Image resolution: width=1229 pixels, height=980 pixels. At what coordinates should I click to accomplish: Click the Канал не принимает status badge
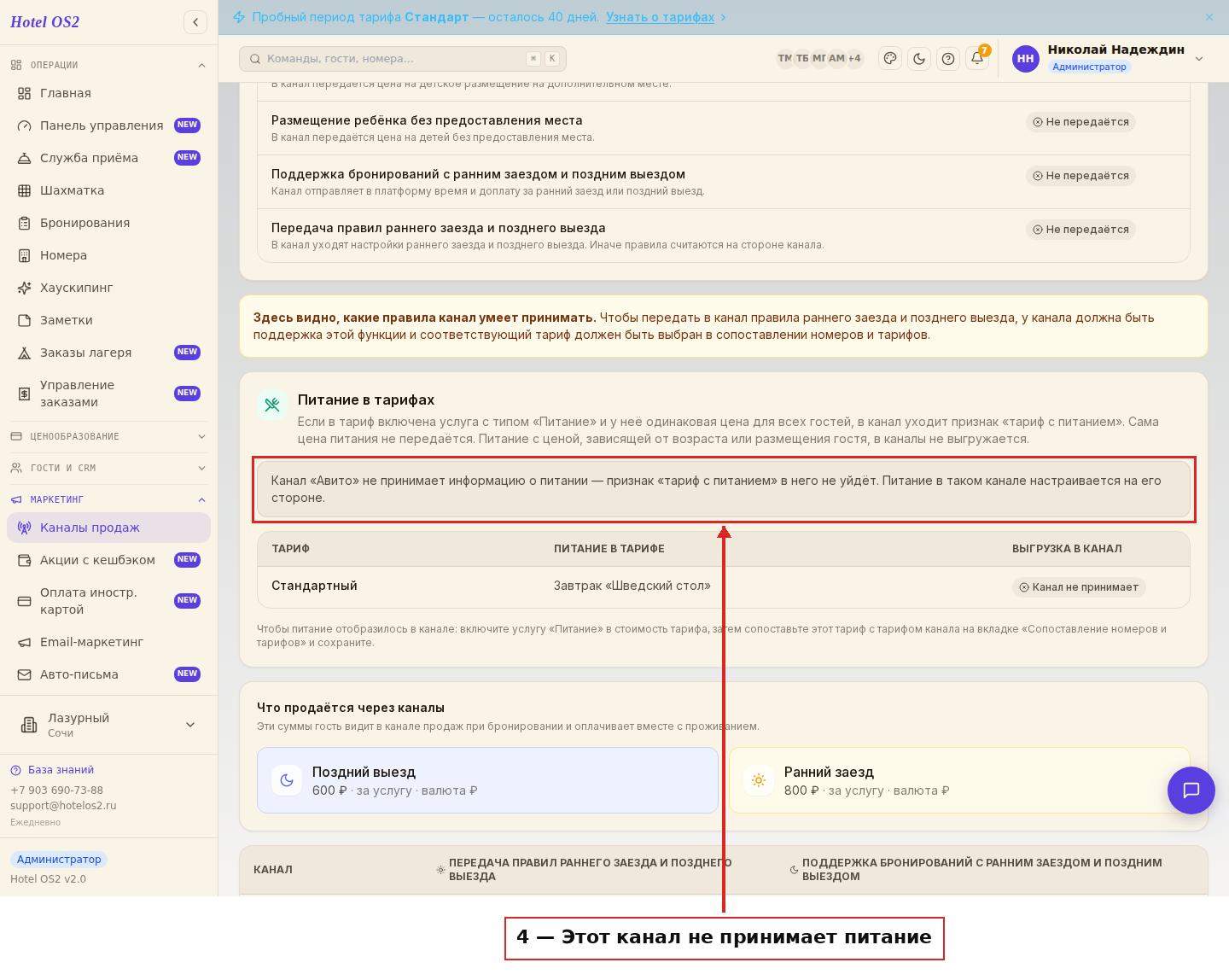coord(1079,587)
